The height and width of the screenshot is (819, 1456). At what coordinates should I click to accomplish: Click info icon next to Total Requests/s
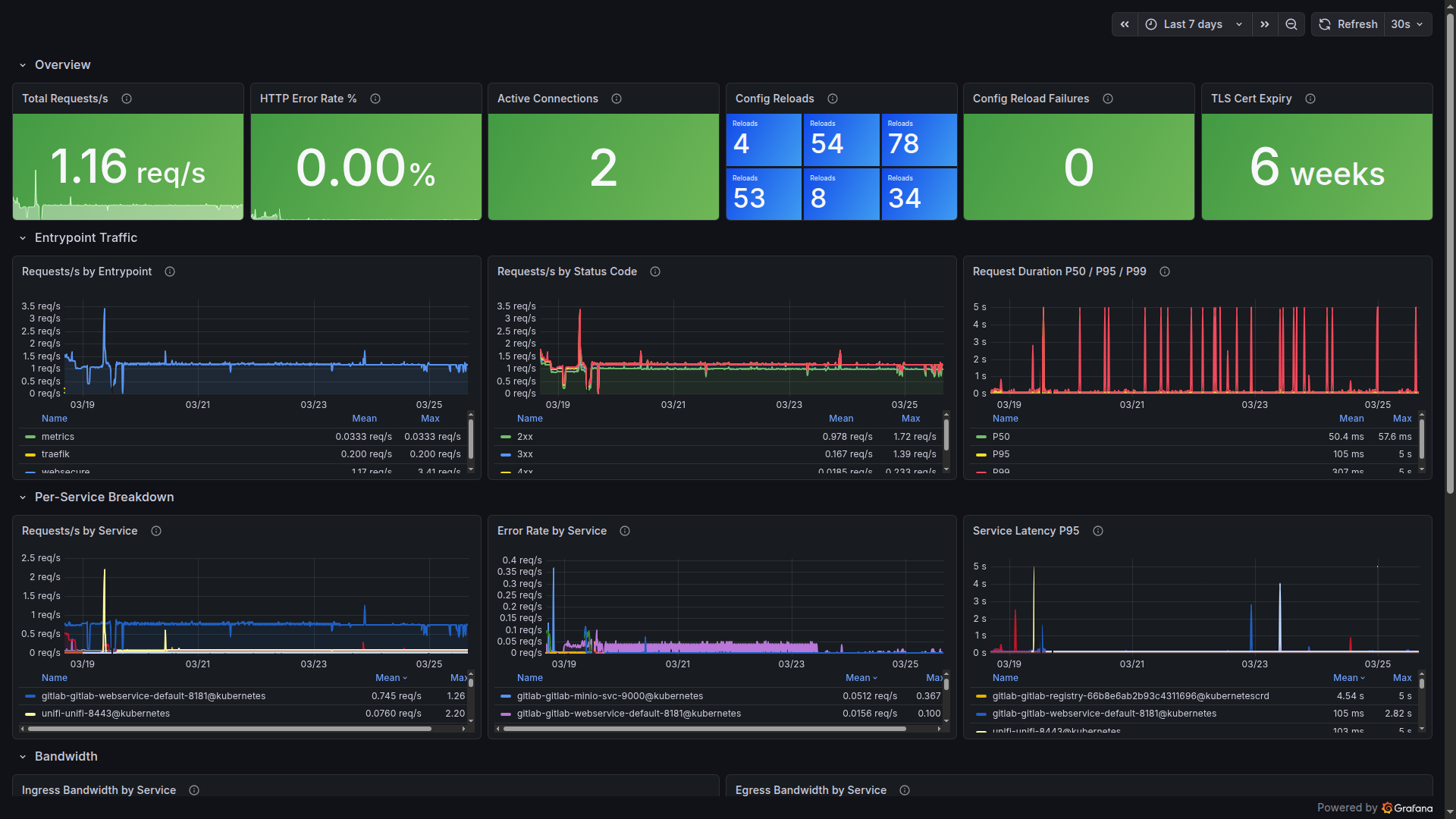127,99
